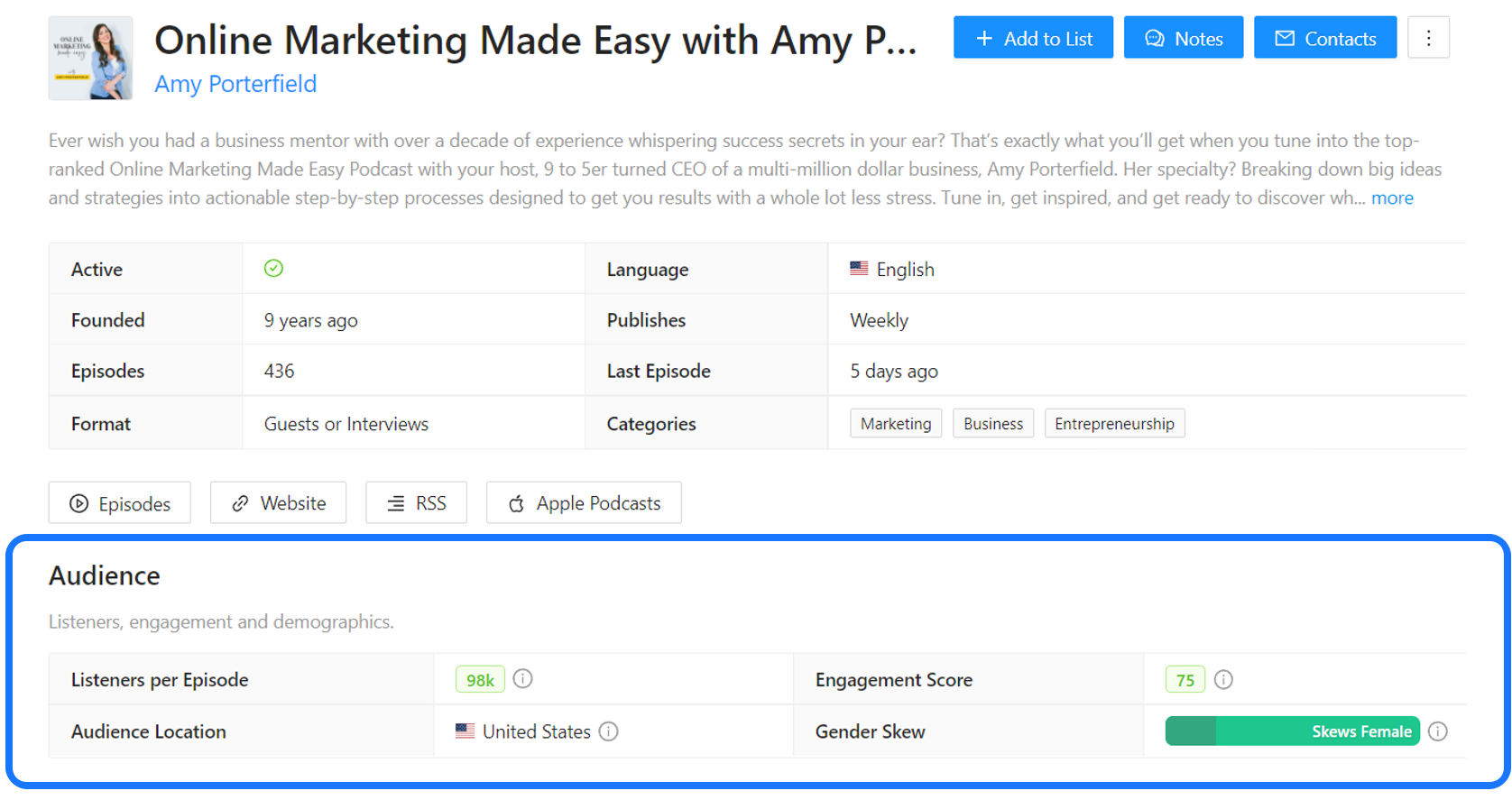Click info icon beside Engagement Score 75
This screenshot has height=809, width=1512.
tap(1223, 679)
